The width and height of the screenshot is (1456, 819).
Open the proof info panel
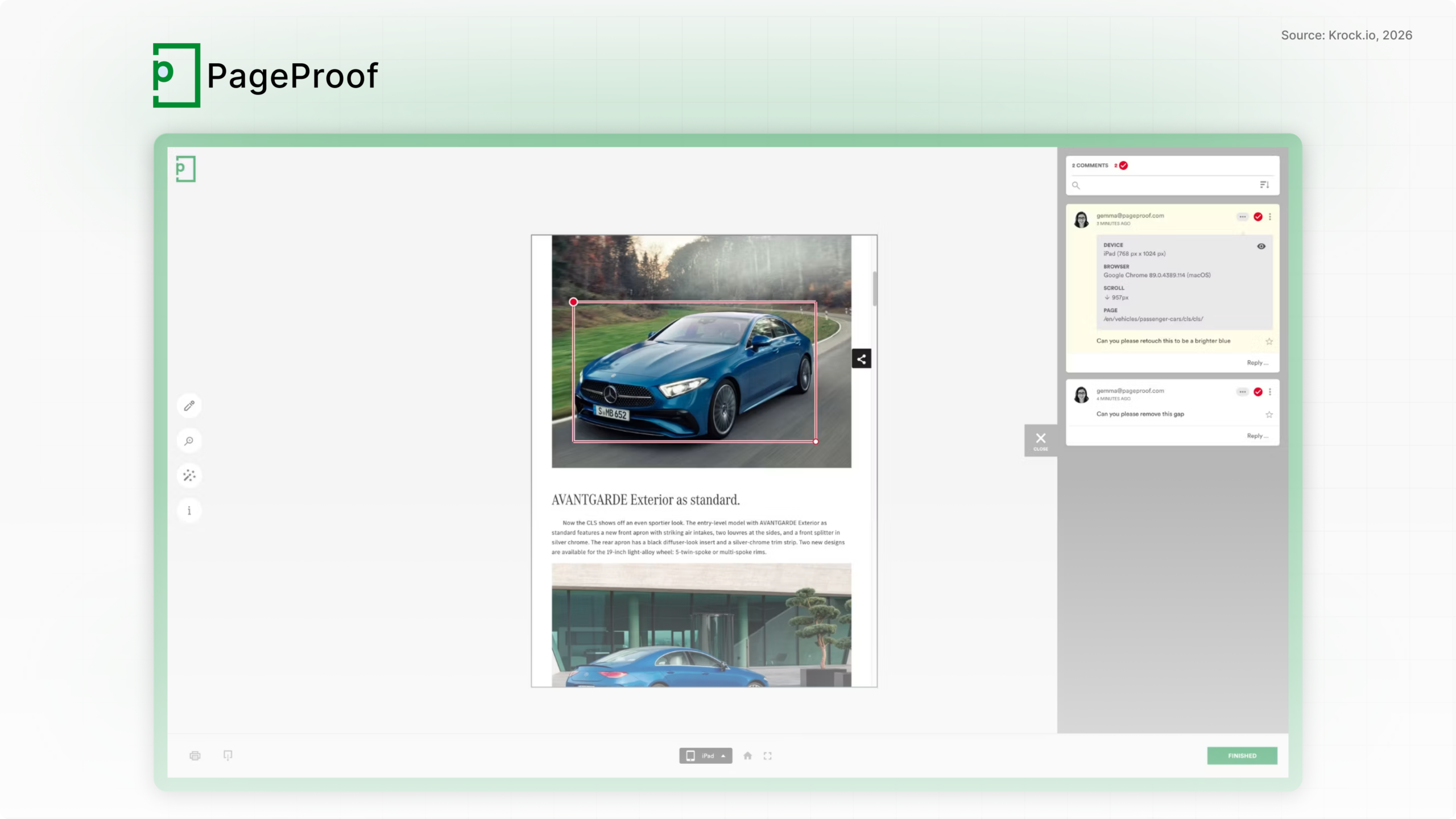point(189,510)
